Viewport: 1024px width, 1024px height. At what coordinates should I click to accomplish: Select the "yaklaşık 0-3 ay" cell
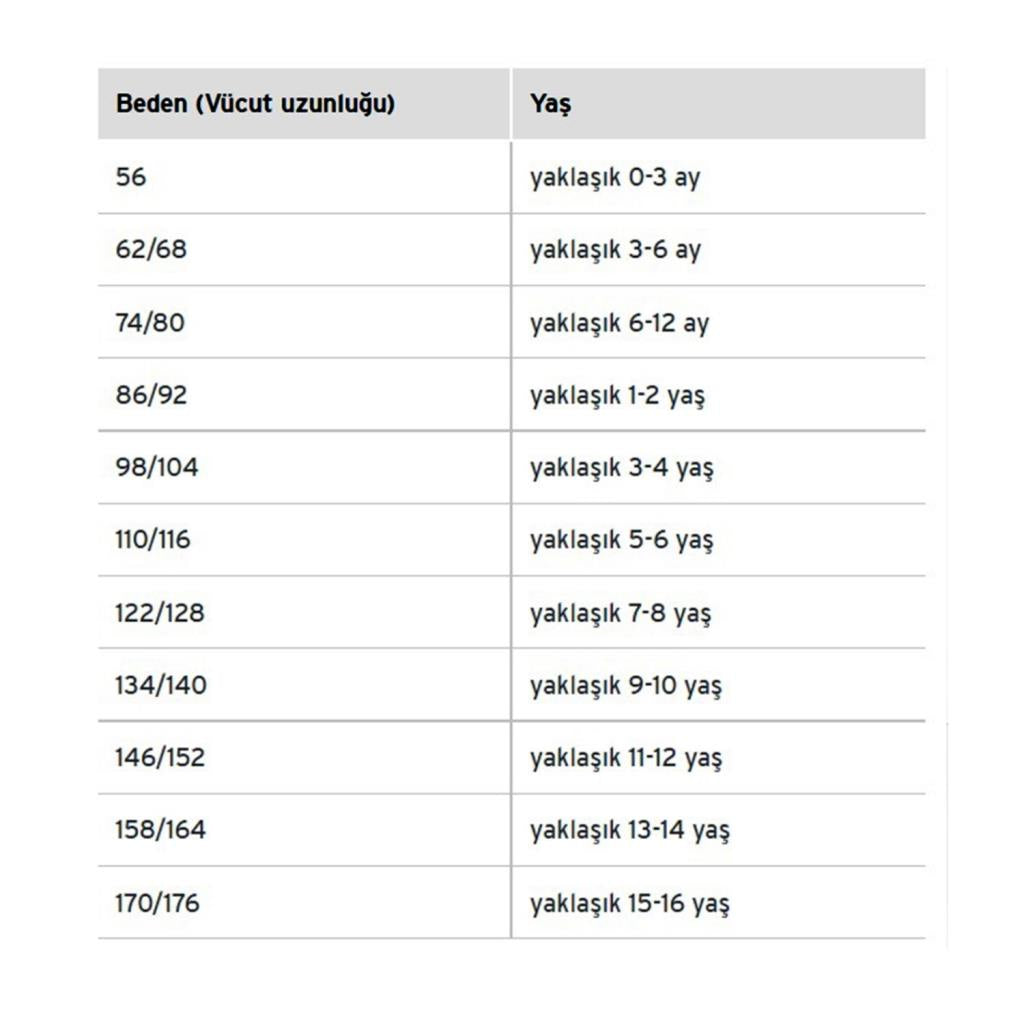(615, 177)
